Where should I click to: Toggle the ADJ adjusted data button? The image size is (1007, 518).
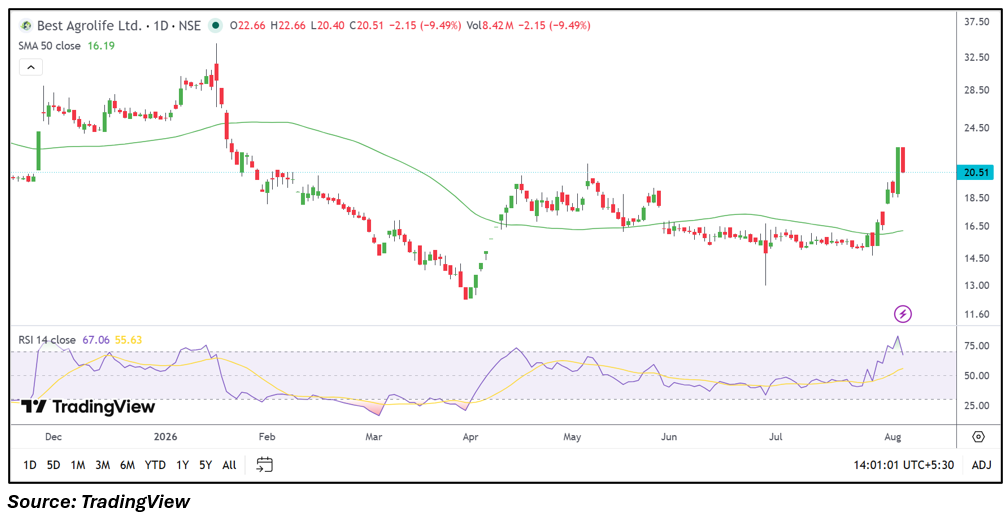point(981,465)
